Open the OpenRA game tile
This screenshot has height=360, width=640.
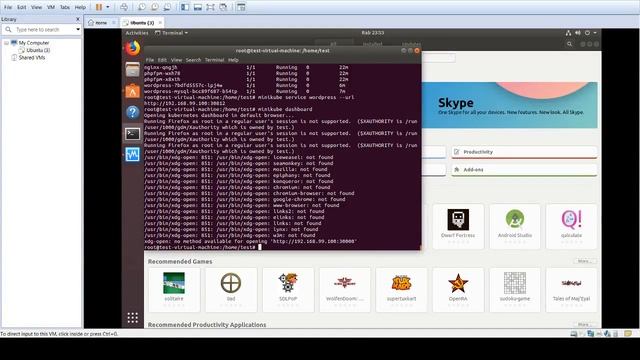[458, 290]
